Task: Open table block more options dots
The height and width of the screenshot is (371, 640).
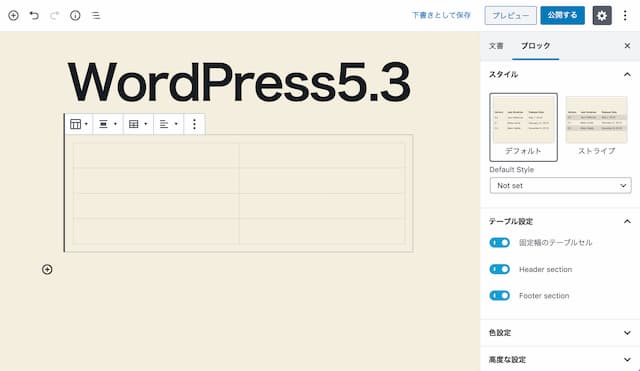Action: [194, 124]
